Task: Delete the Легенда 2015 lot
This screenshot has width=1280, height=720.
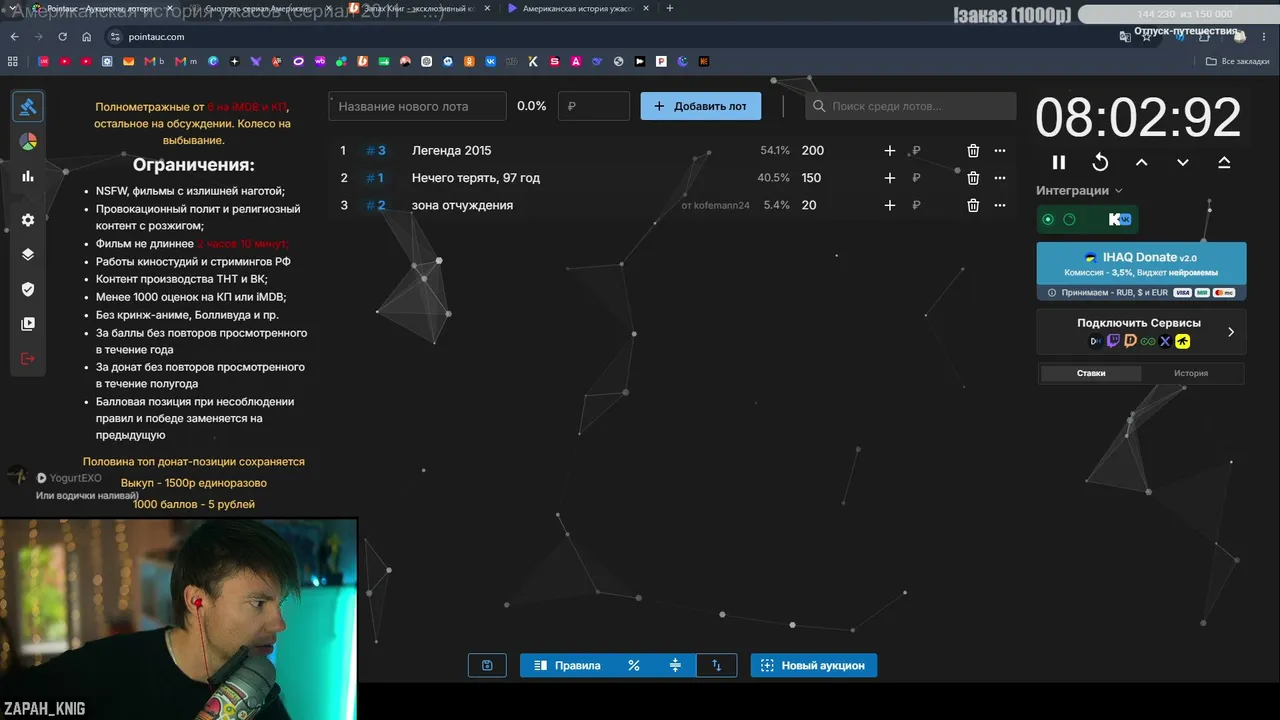Action: click(x=973, y=151)
